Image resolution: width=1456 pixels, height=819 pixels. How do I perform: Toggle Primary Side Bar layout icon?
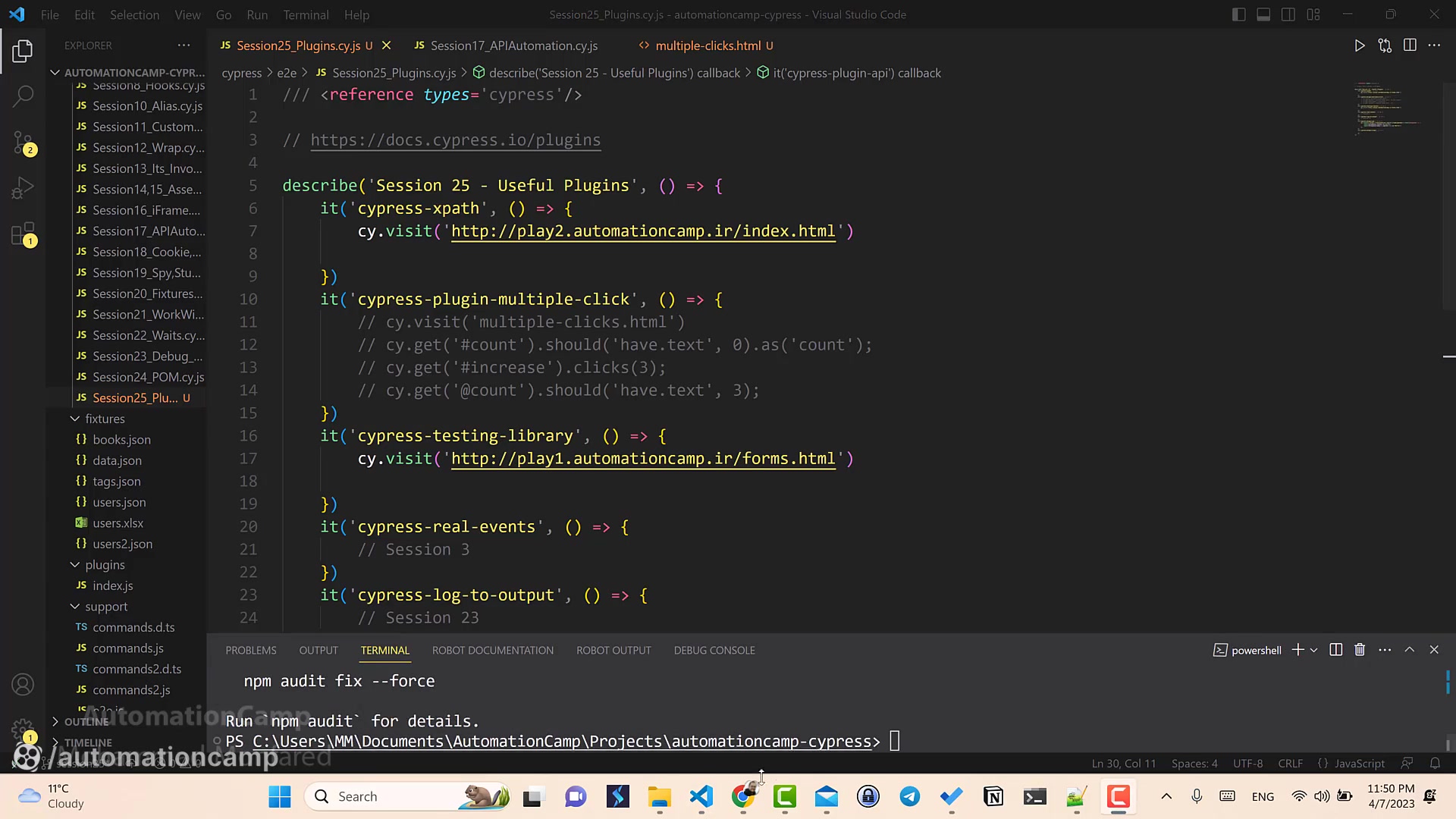pyautogui.click(x=1238, y=14)
